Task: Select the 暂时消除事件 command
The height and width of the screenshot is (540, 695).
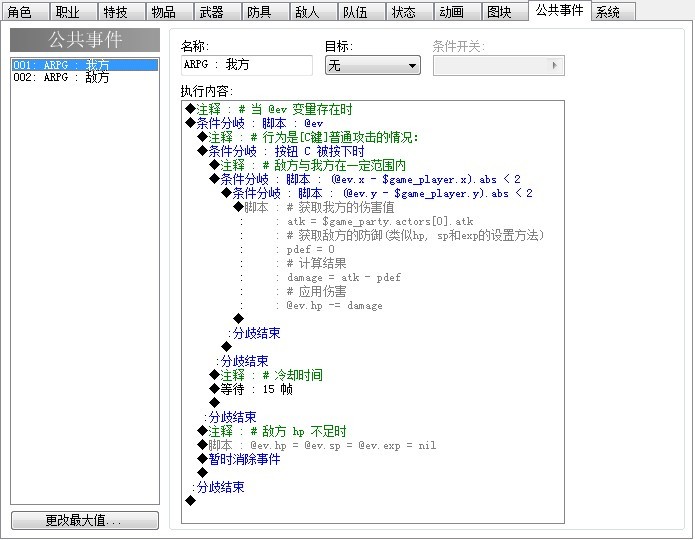Action: [x=239, y=459]
